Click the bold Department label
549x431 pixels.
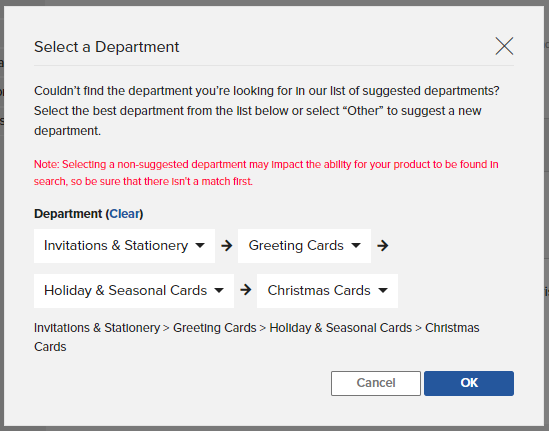68,214
